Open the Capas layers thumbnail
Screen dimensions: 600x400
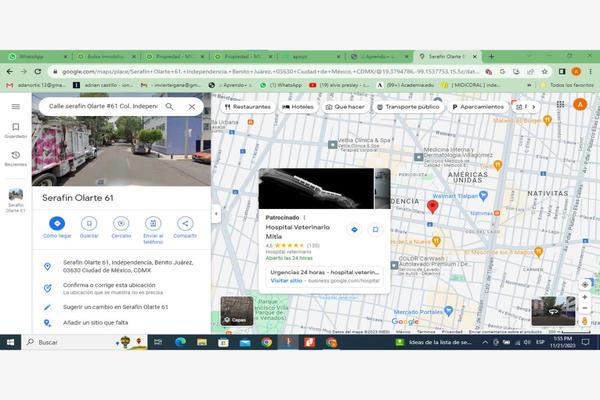(x=237, y=311)
